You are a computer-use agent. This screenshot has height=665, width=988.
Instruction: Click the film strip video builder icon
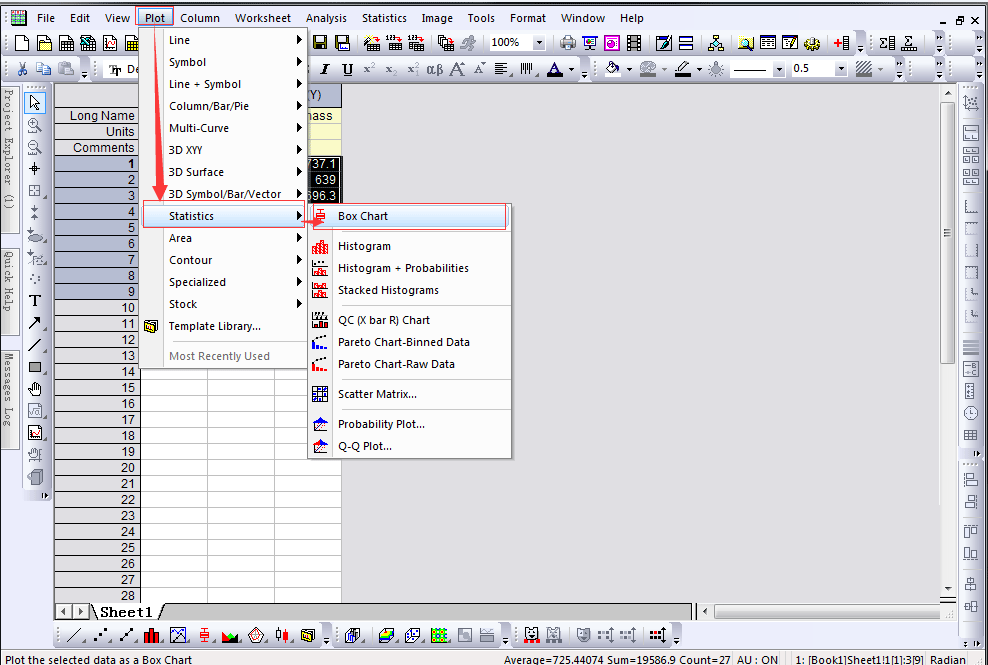click(x=634, y=43)
